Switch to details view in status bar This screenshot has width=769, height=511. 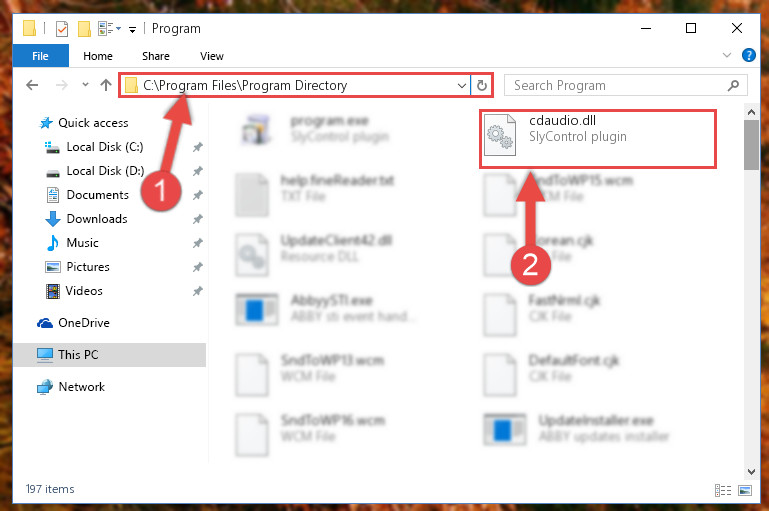723,490
